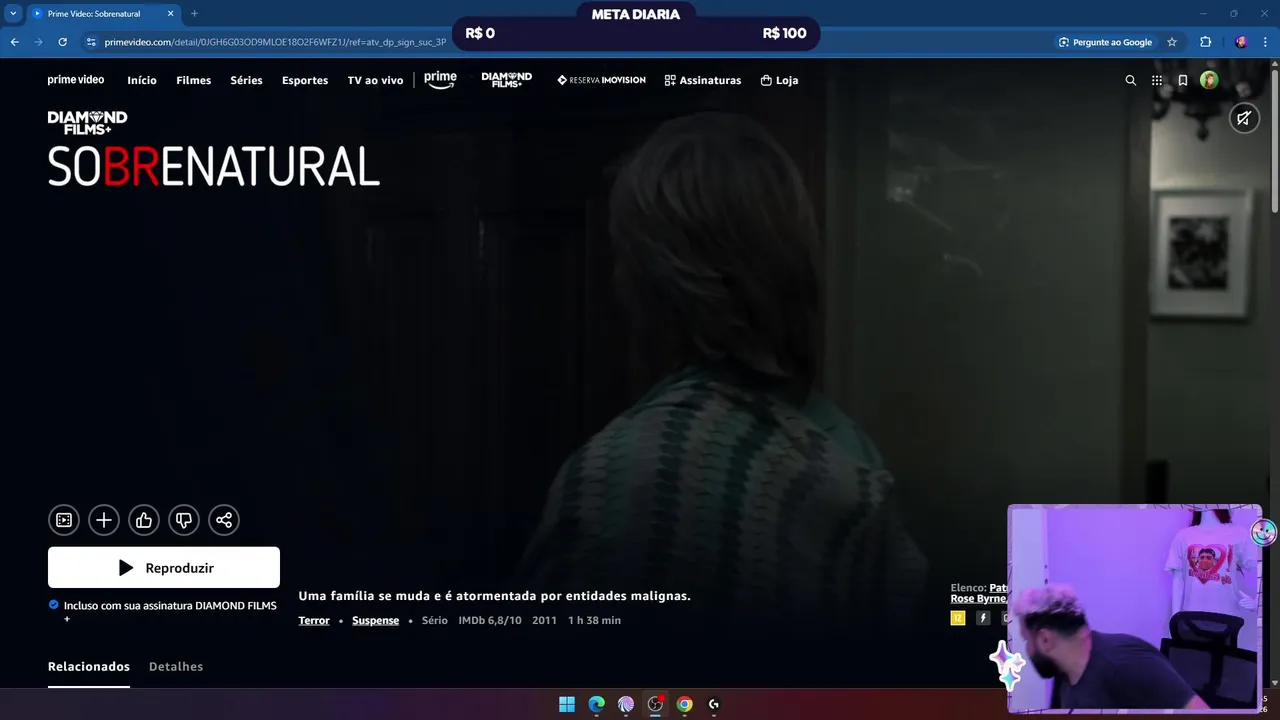Viewport: 1280px width, 720px height.
Task: Open the apps grid icon in header
Action: (x=1157, y=80)
